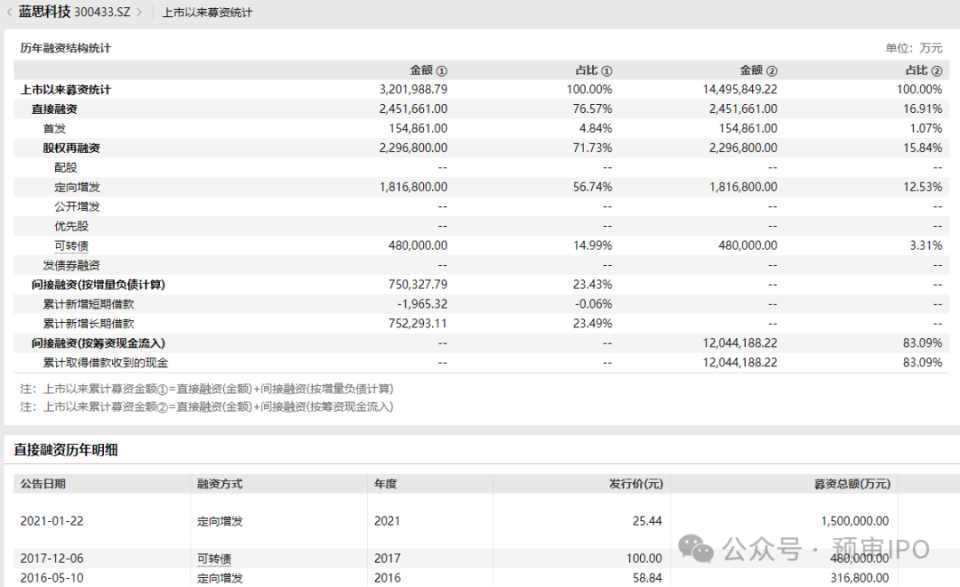
Task: Select the 首发 row label
Action: click(54, 129)
